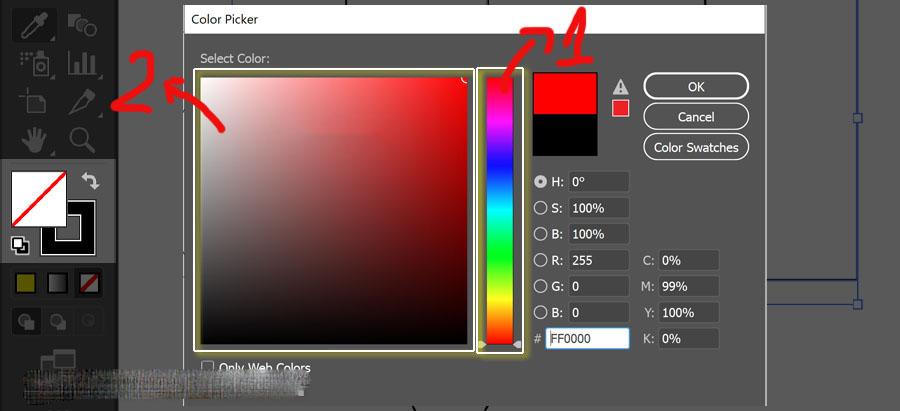Click the M field showing 99%
Screen dimensions: 900x411
click(689, 286)
